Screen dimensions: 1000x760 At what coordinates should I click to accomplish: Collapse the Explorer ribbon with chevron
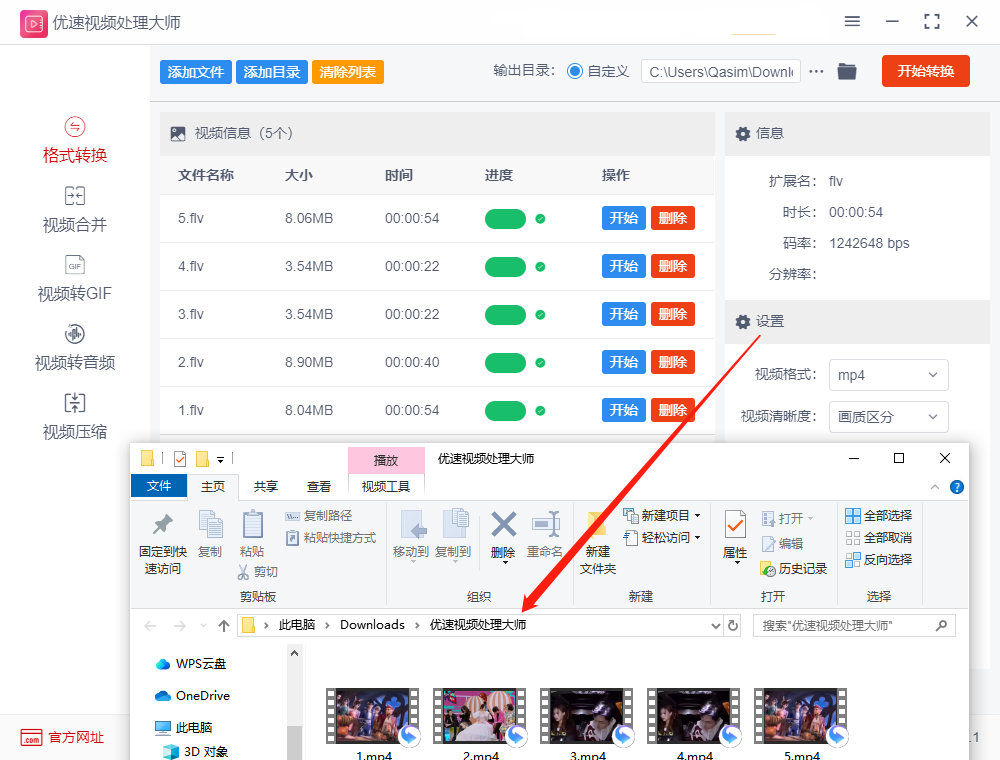[x=935, y=487]
